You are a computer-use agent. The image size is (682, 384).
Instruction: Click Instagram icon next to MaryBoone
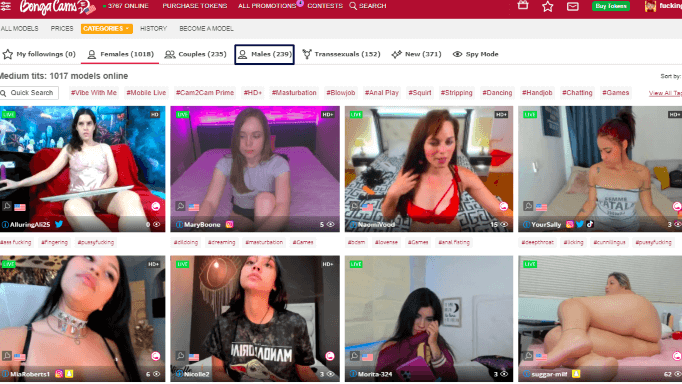coord(229,224)
